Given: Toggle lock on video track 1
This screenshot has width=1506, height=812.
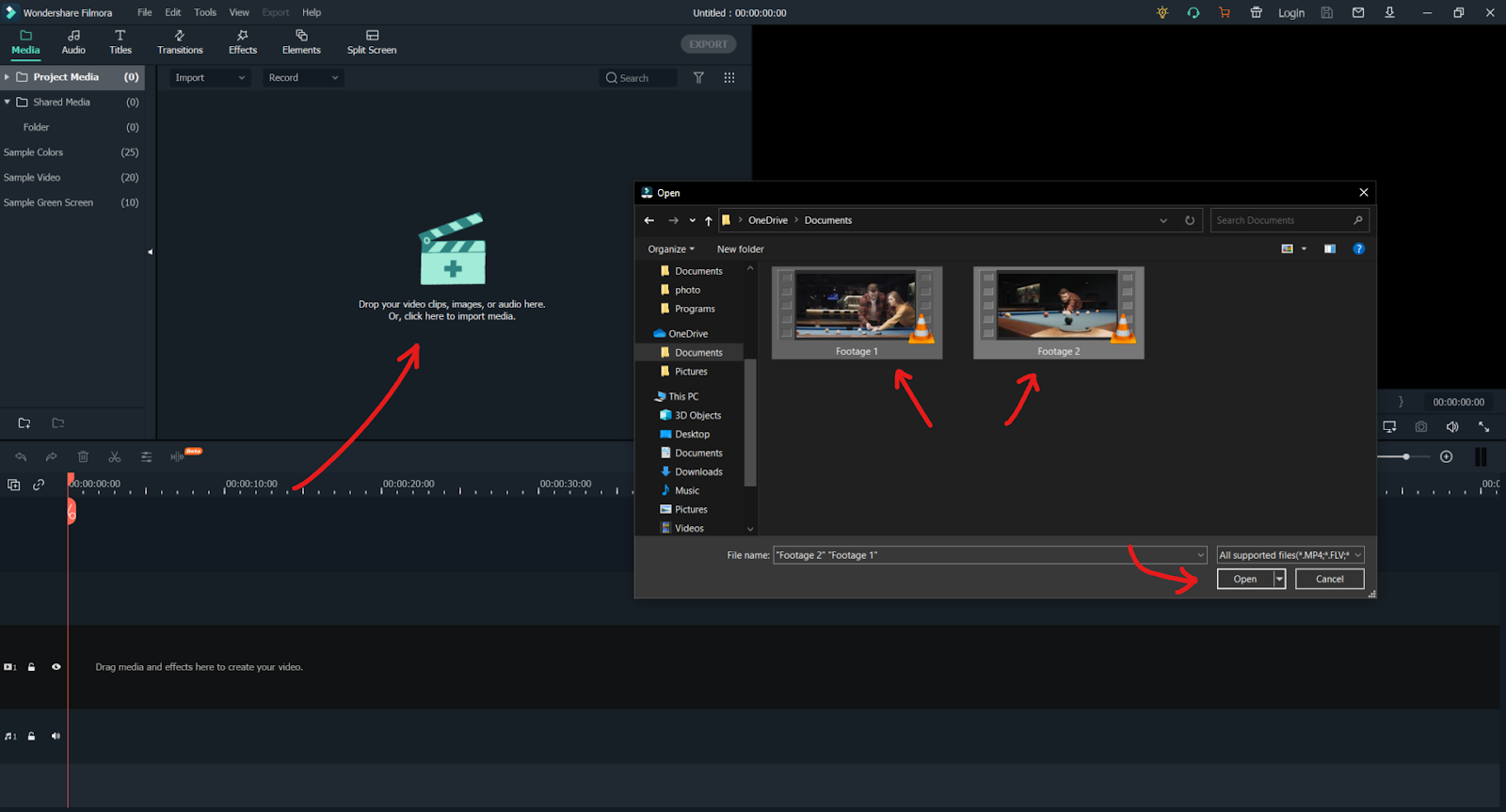Looking at the screenshot, I should [31, 667].
